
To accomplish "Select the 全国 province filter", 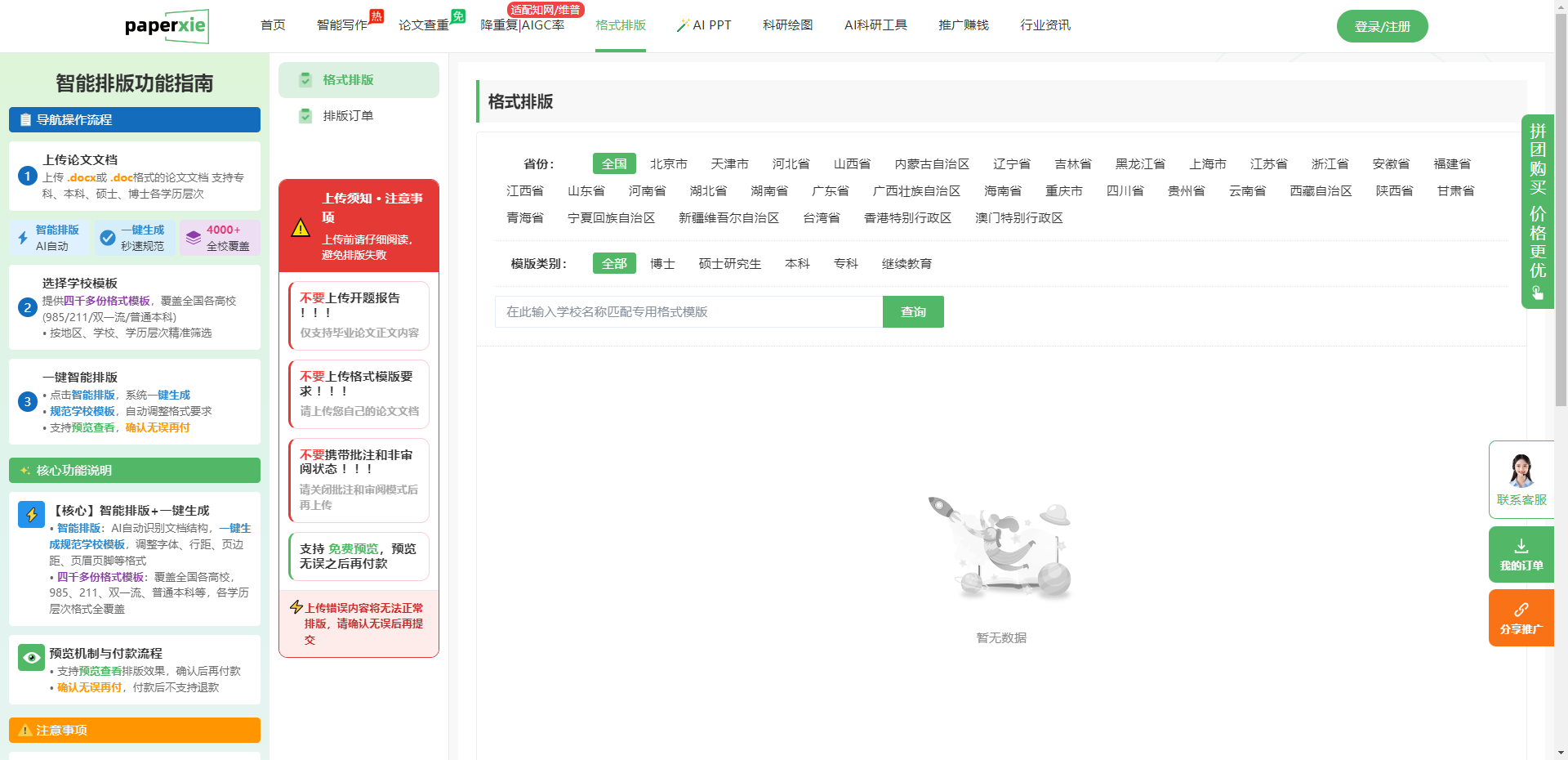I will tap(613, 164).
